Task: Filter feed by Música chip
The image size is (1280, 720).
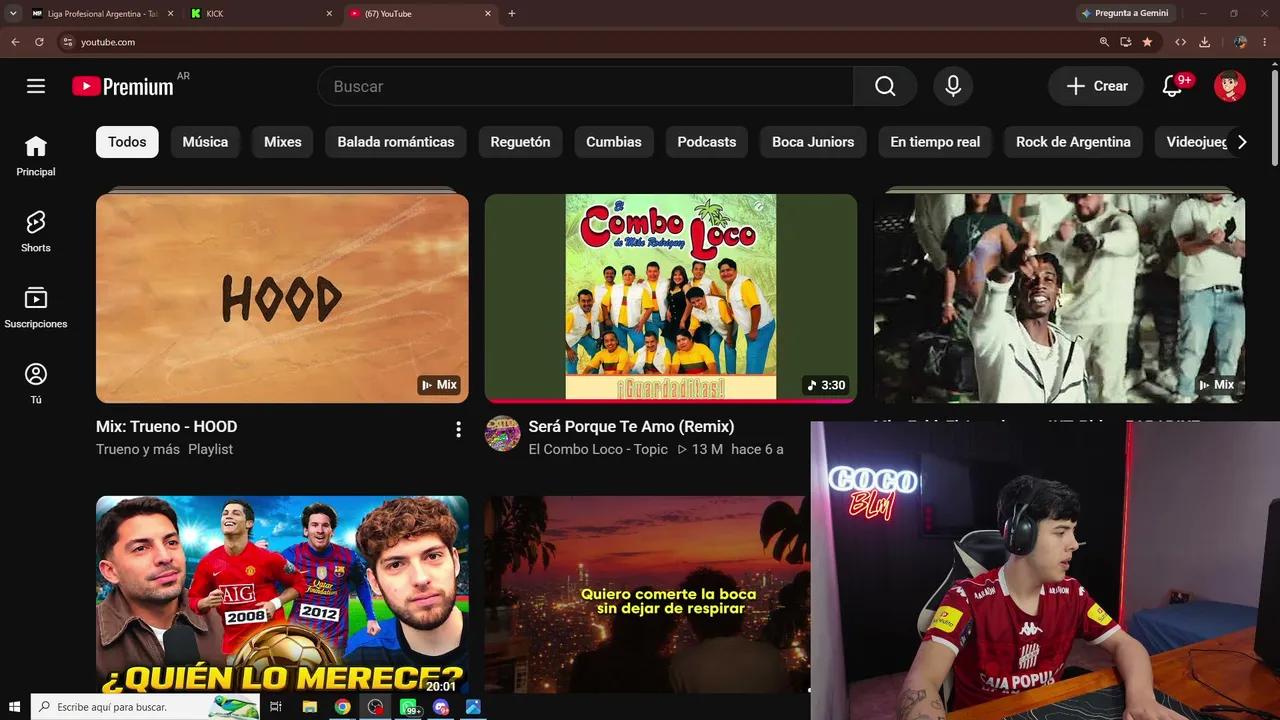Action: click(x=205, y=142)
